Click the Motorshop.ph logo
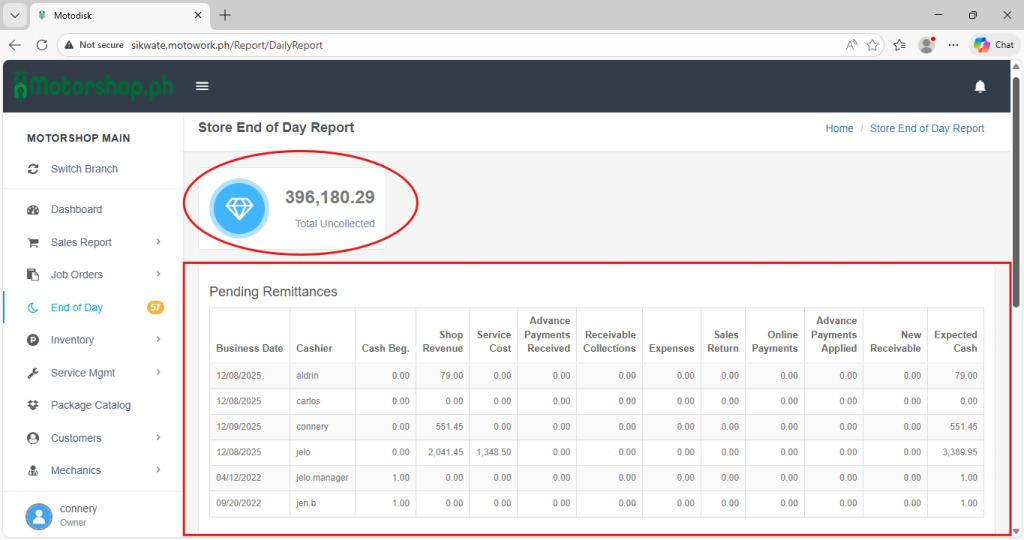The width and height of the screenshot is (1024, 540). [x=93, y=86]
